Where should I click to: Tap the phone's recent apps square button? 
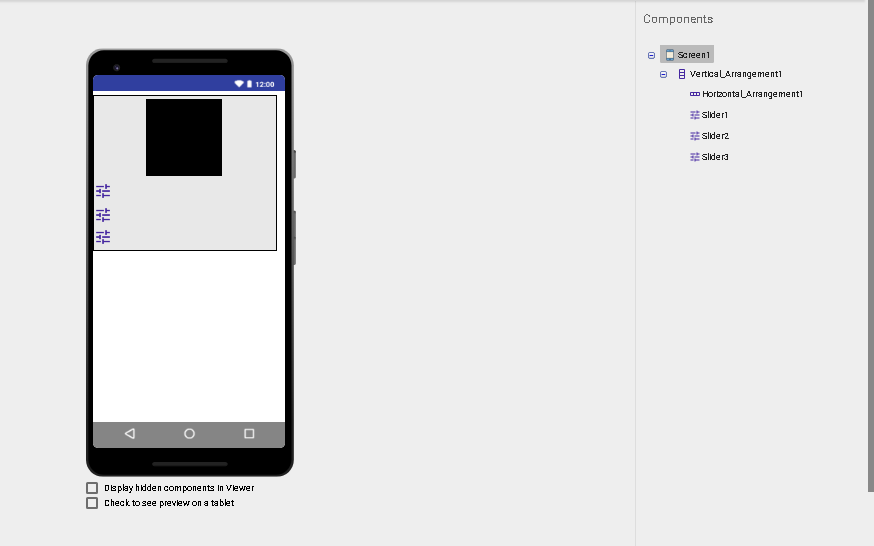[249, 433]
